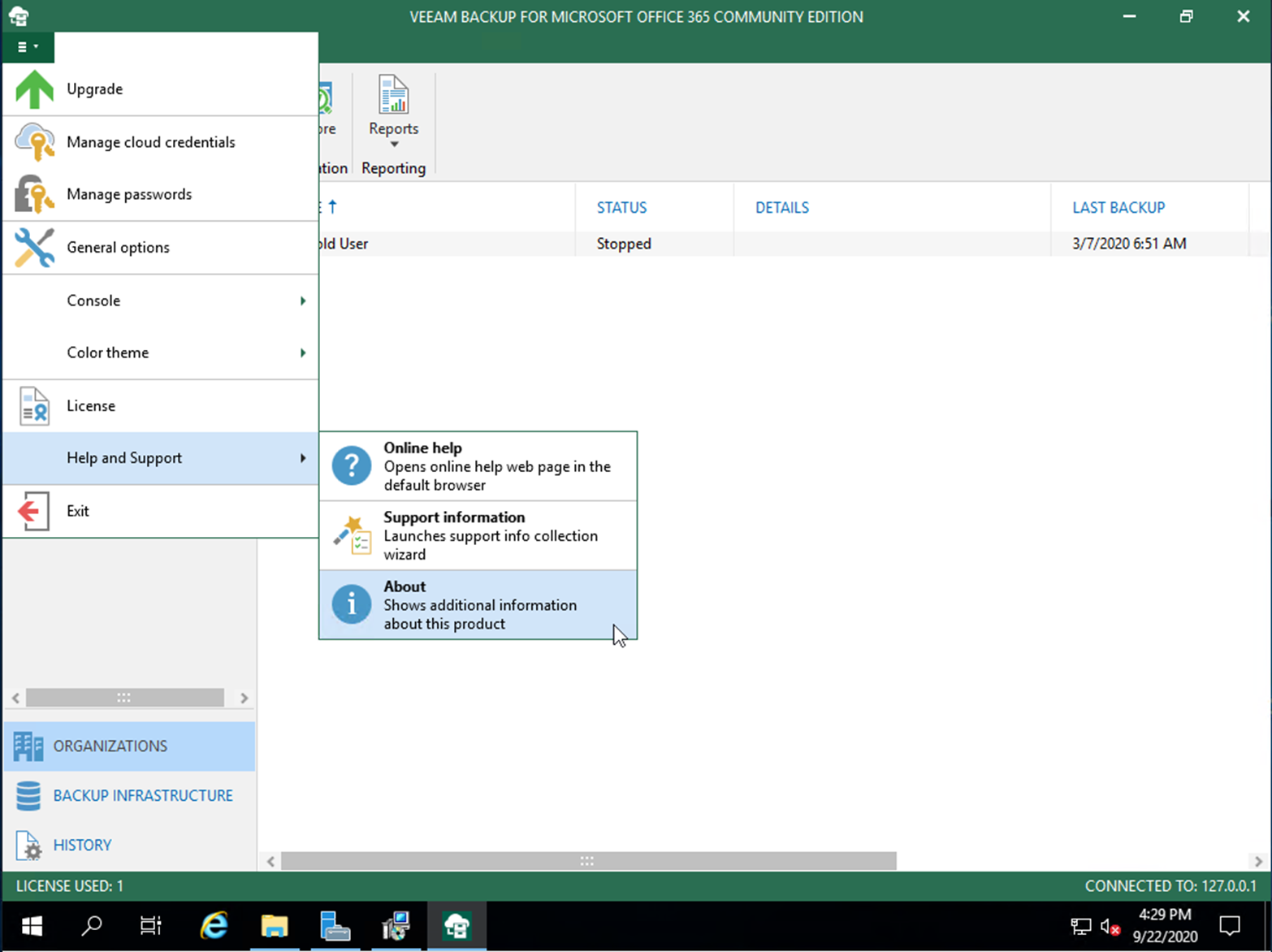Click the green Upgrade arrow icon
Image resolution: width=1272 pixels, height=952 pixels.
(34, 89)
